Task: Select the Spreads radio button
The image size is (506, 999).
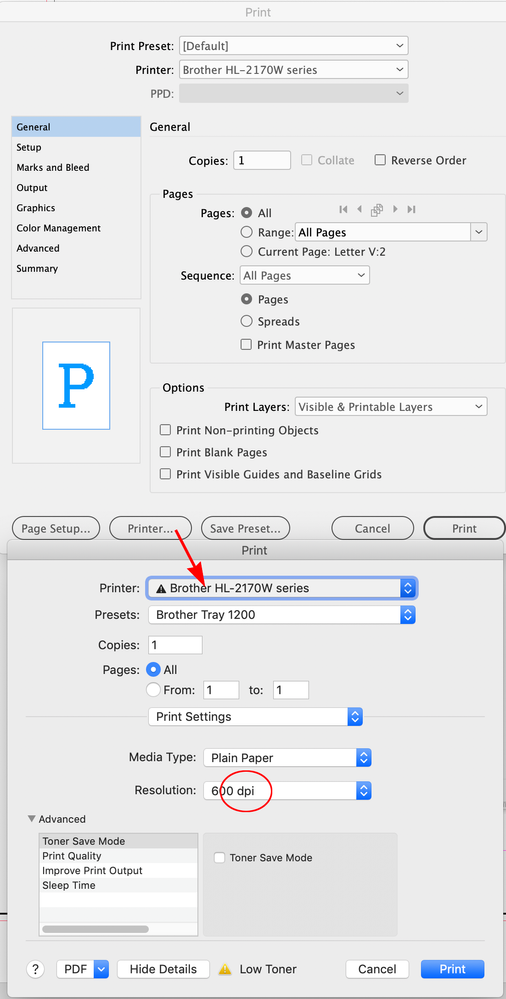Action: 246,322
